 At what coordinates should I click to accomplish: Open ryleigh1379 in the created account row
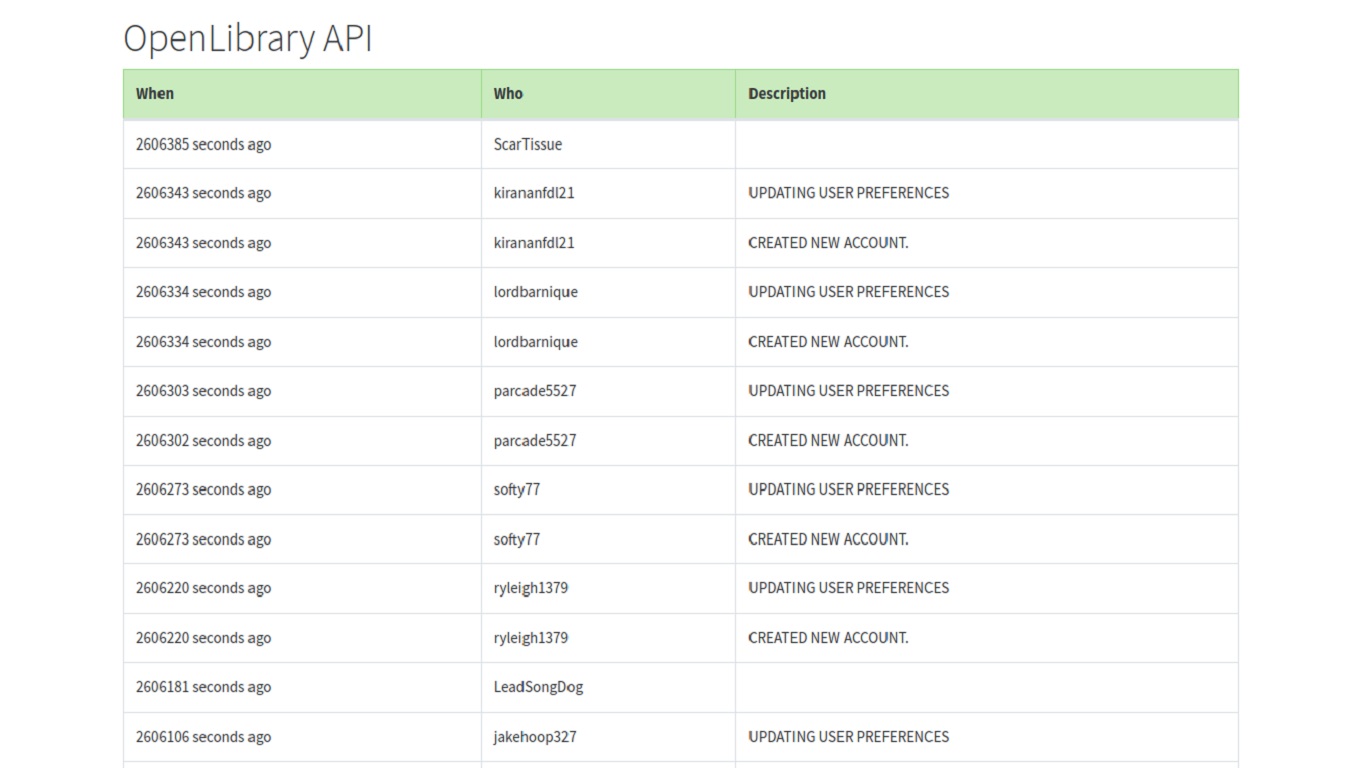pos(530,638)
